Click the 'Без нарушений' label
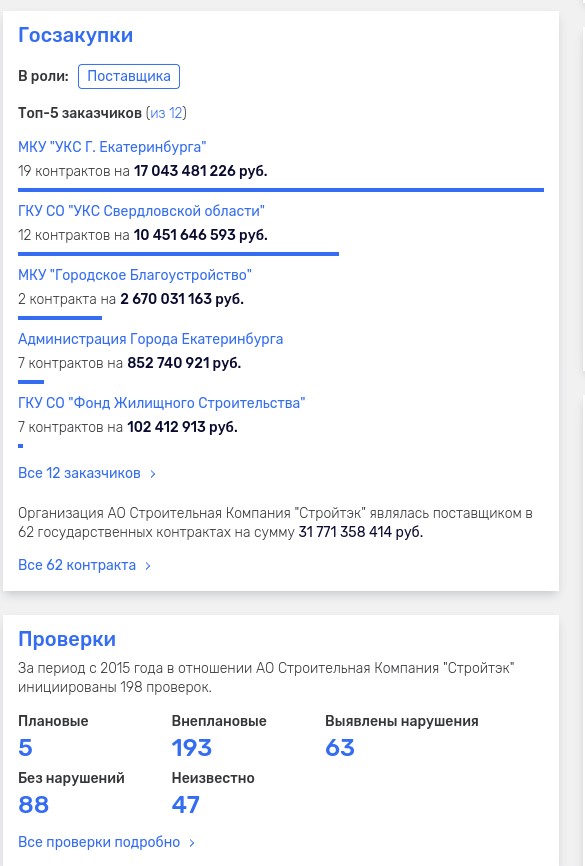585x866 pixels. click(71, 778)
